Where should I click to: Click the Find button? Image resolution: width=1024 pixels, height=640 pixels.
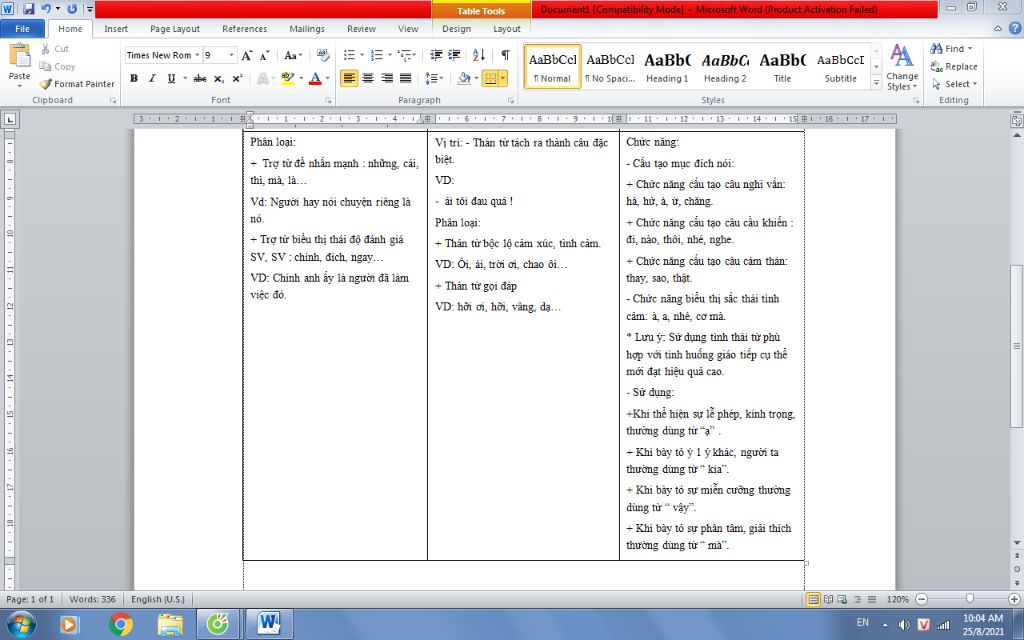pos(952,48)
